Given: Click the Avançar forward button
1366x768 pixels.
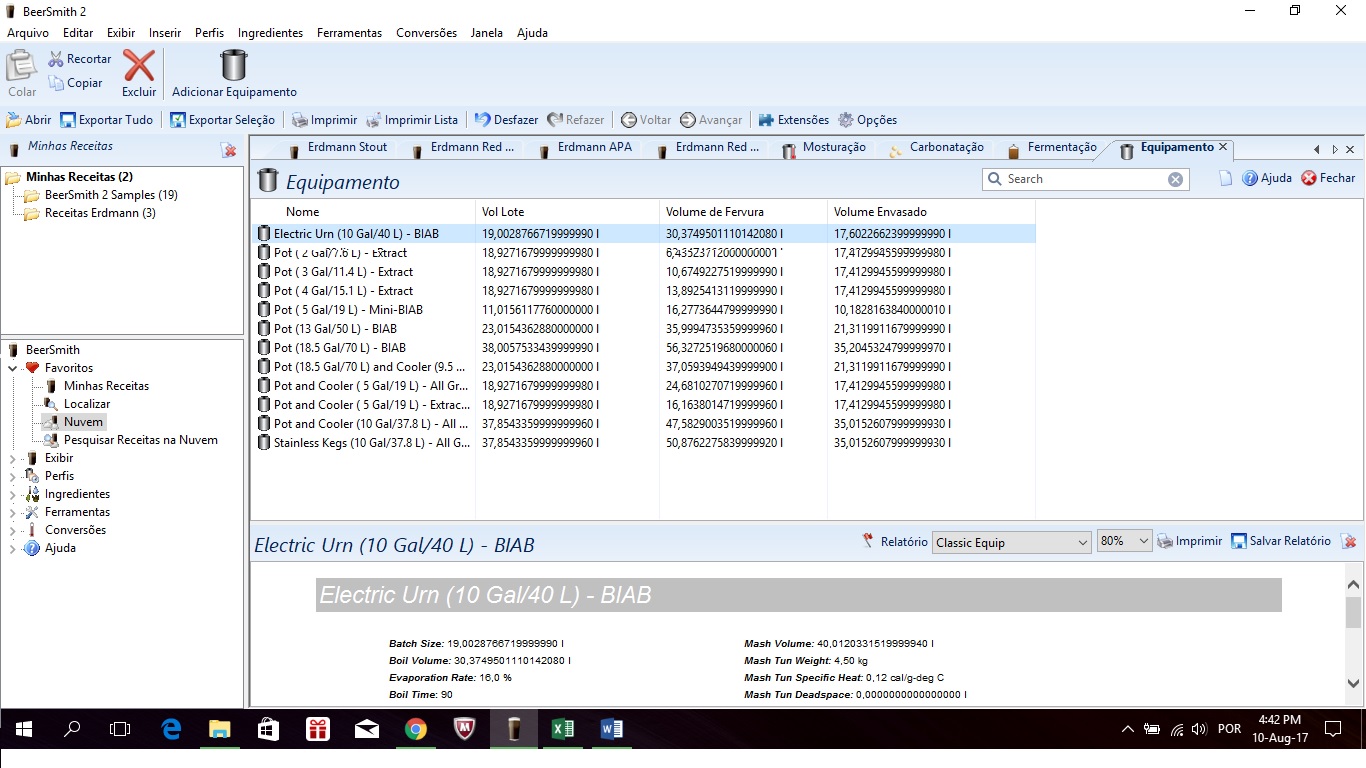Looking at the screenshot, I should (711, 120).
